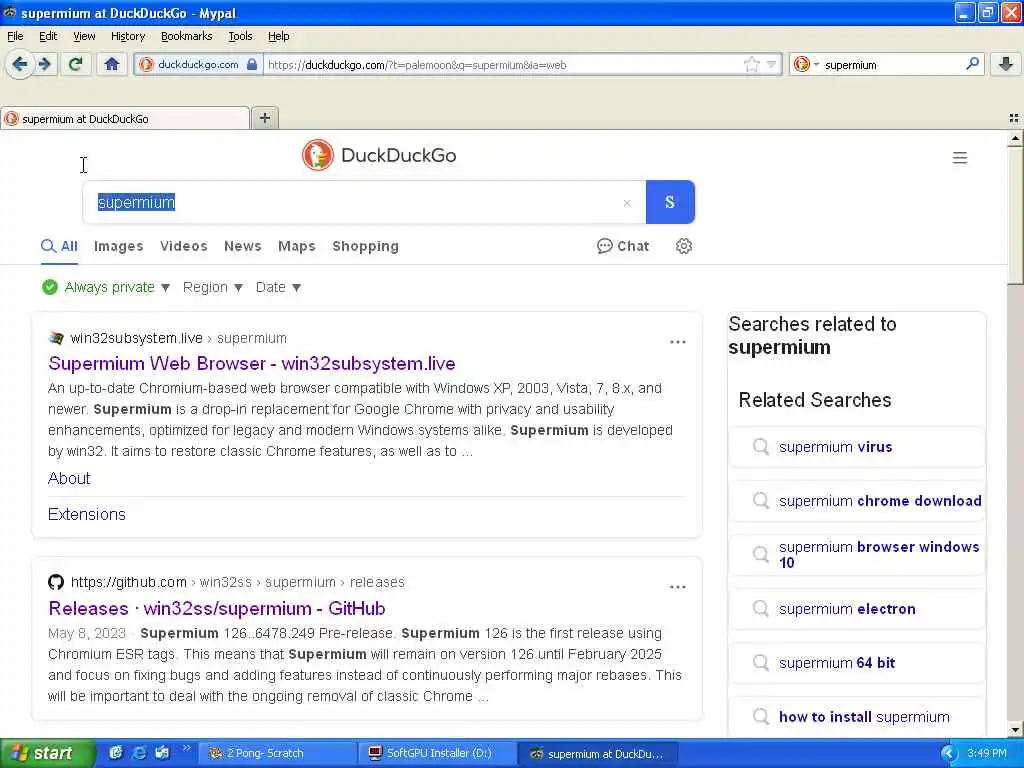Screen dimensions: 1024x768
Task: Search related 'supermium browser windows 10'
Action: click(856, 555)
